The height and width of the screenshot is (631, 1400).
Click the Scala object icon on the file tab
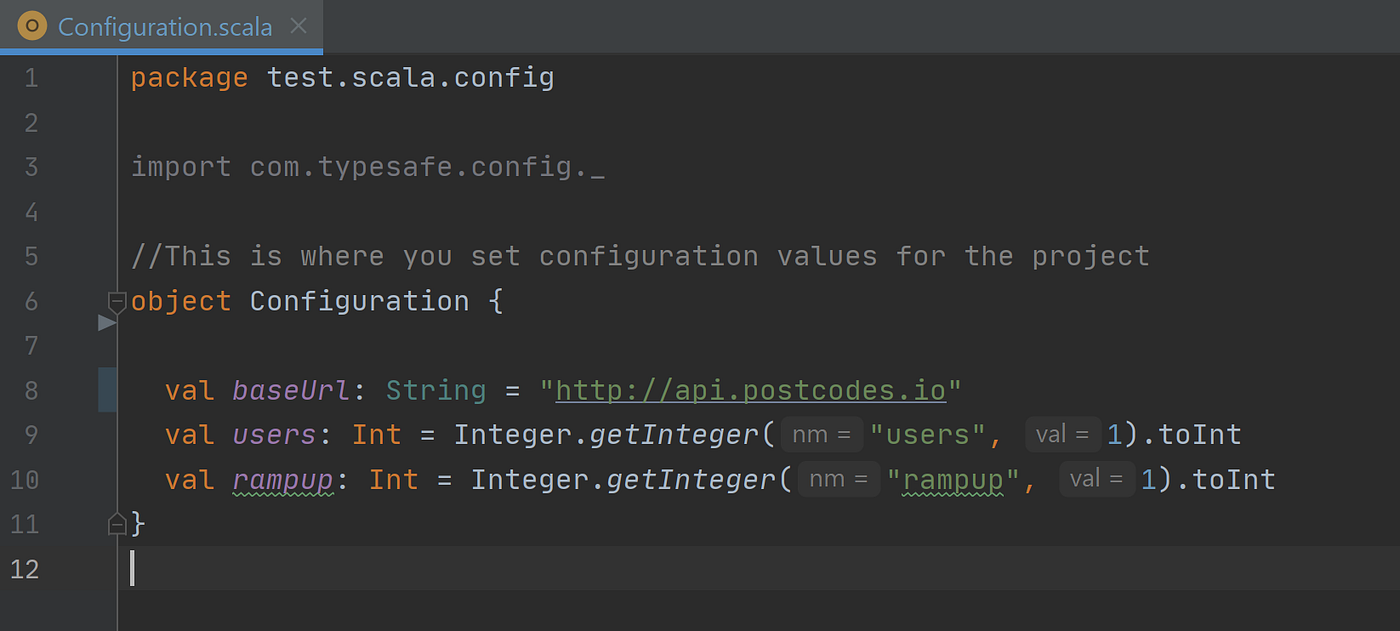click(x=32, y=25)
